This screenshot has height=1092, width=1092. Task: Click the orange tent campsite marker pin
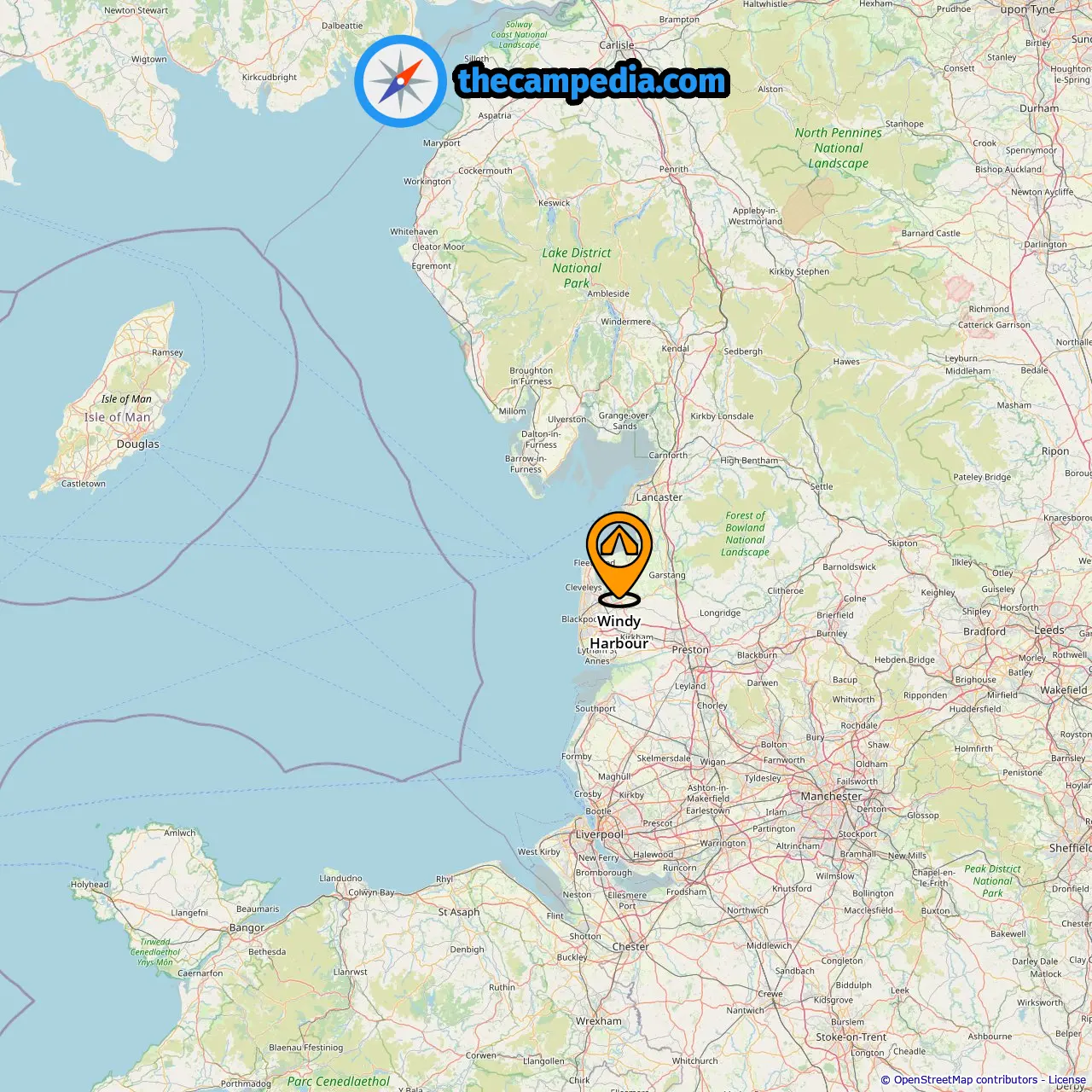(619, 560)
